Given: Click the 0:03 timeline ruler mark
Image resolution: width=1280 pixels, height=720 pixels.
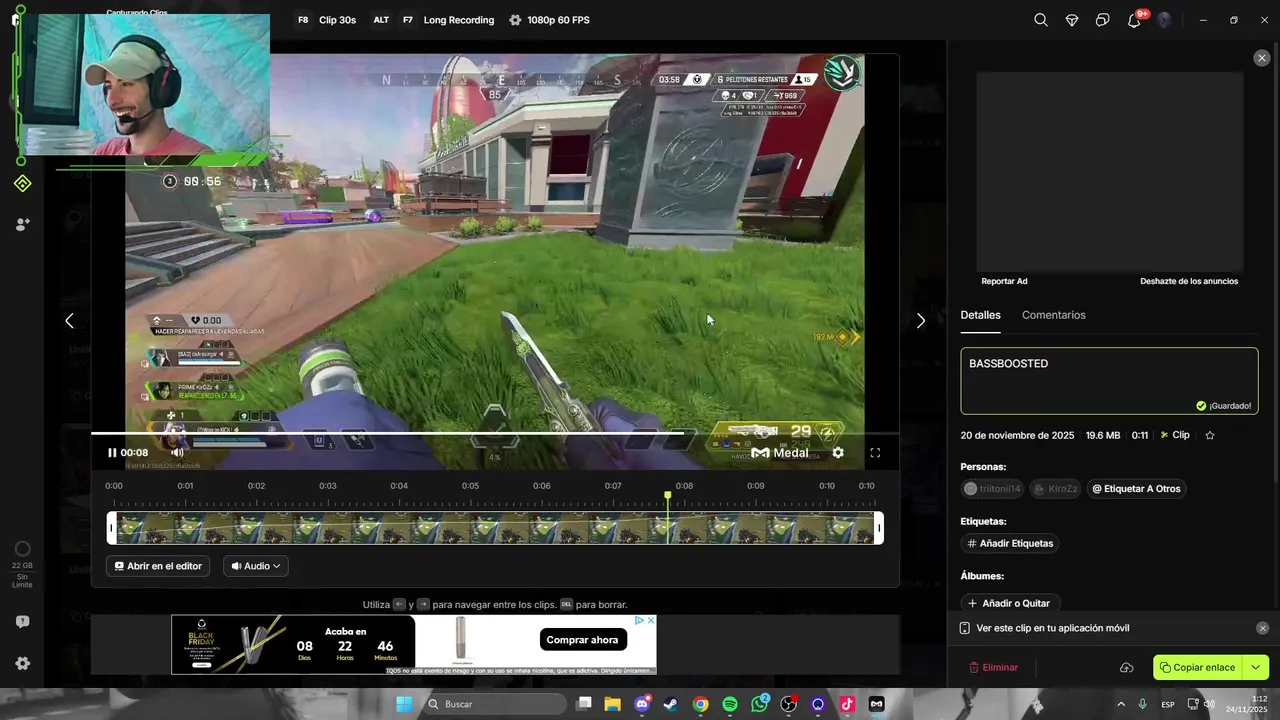Looking at the screenshot, I should 328,486.
